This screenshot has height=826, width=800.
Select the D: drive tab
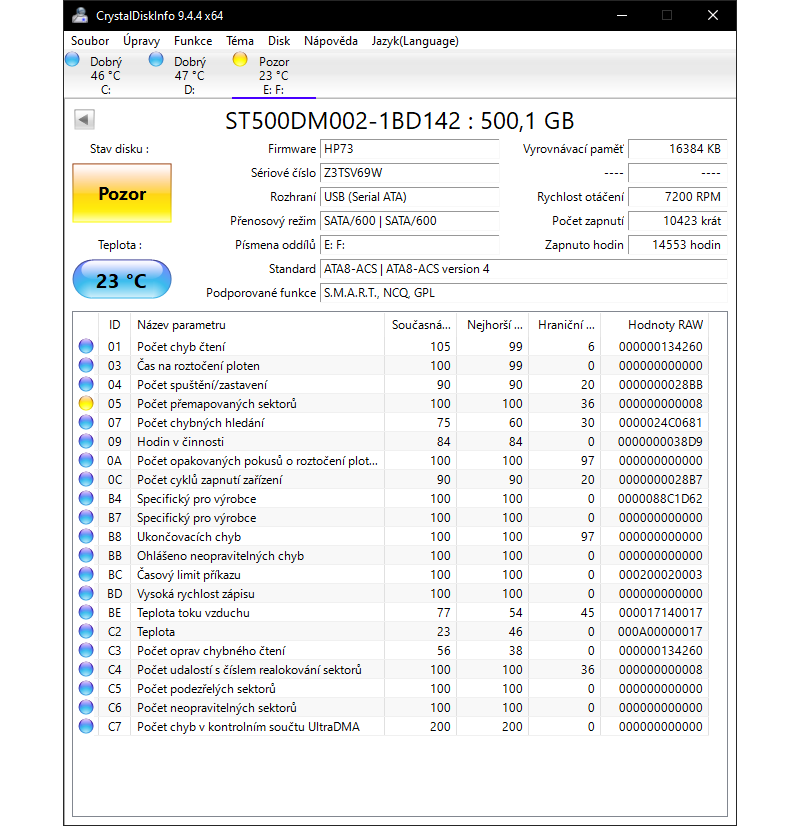(x=190, y=75)
